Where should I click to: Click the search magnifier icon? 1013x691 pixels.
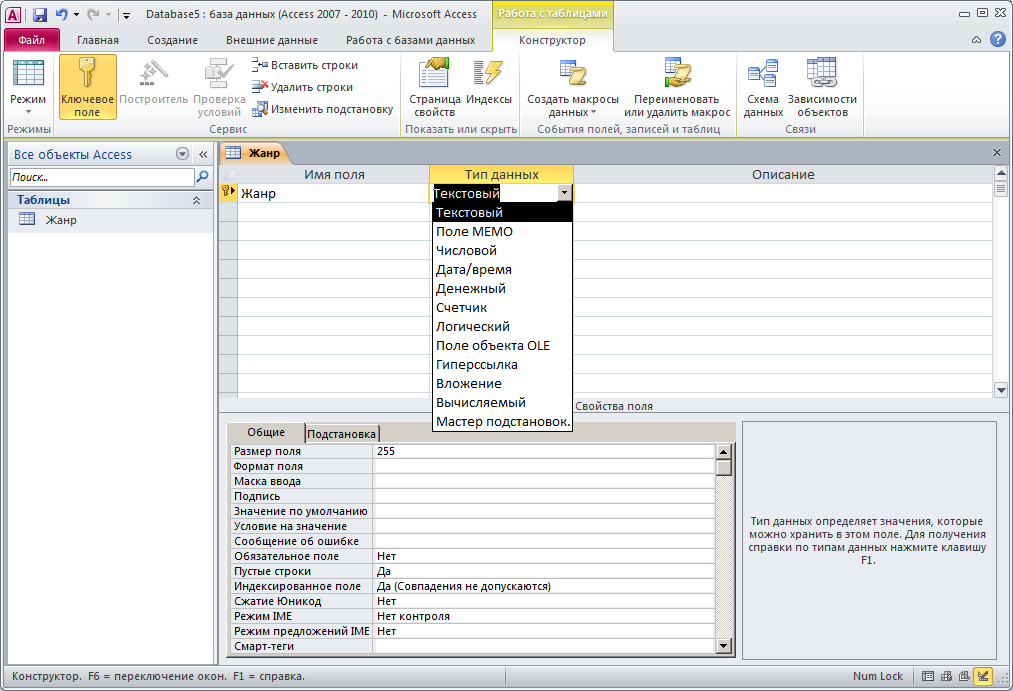click(x=202, y=176)
